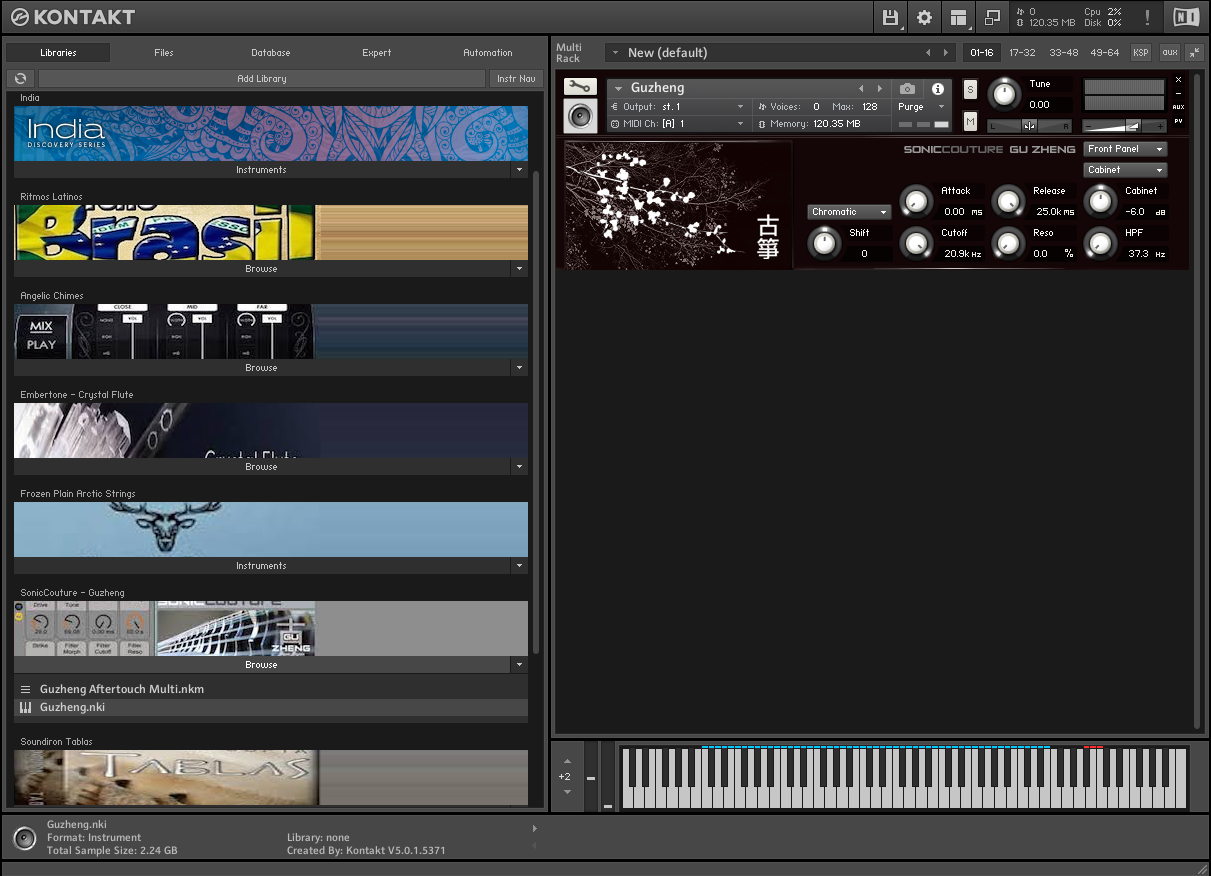1211x876 pixels.
Task: Select rack page 01-16
Action: tap(982, 52)
